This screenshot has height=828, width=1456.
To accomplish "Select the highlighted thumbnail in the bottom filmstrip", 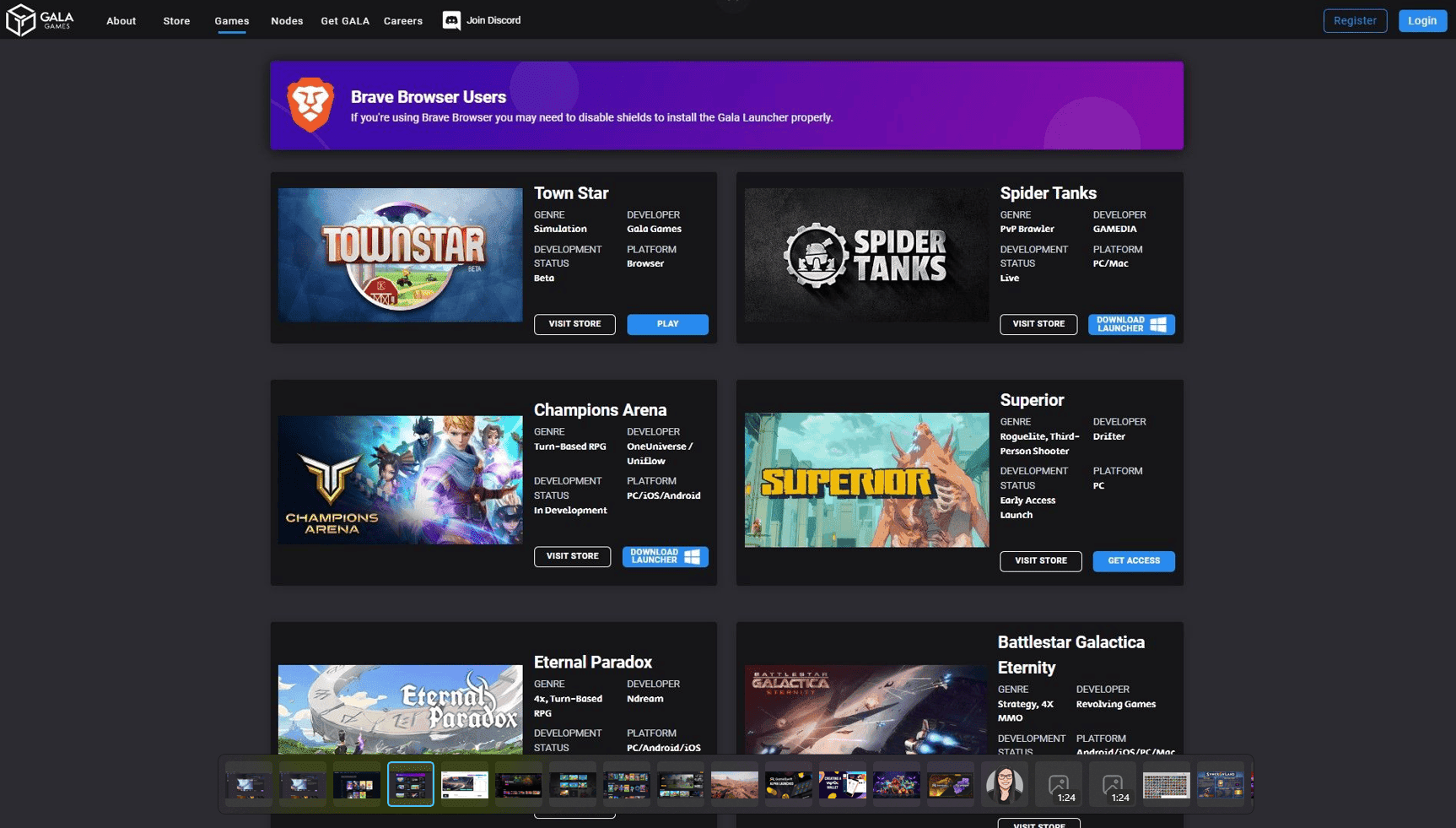I will (x=411, y=784).
